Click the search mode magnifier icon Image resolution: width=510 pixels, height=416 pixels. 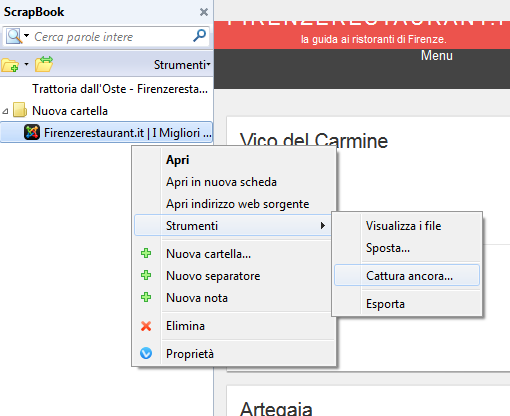14,36
